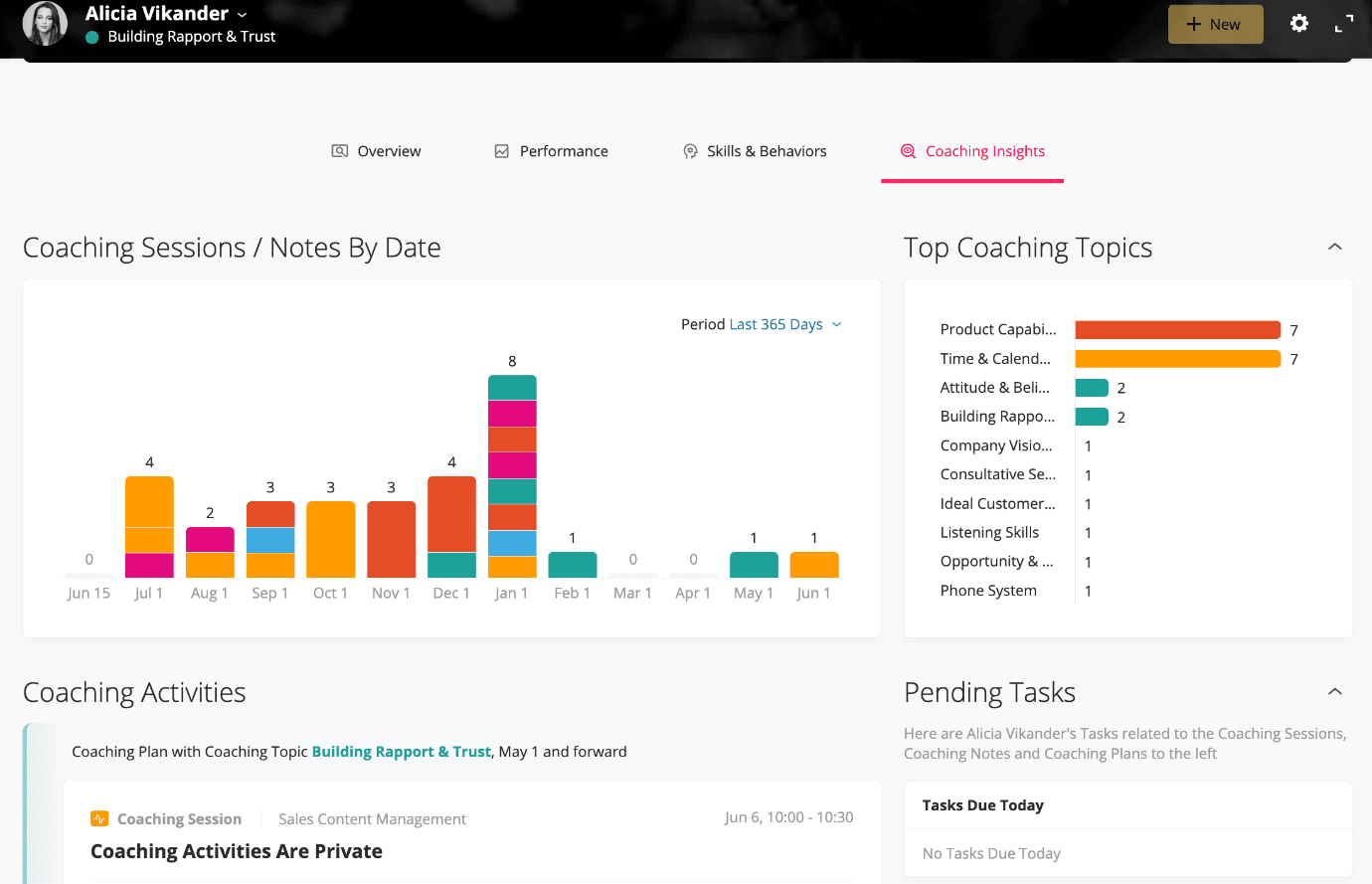Click the green status dot by Building Rapport
Viewport: 1372px width, 884px height.
[x=92, y=37]
